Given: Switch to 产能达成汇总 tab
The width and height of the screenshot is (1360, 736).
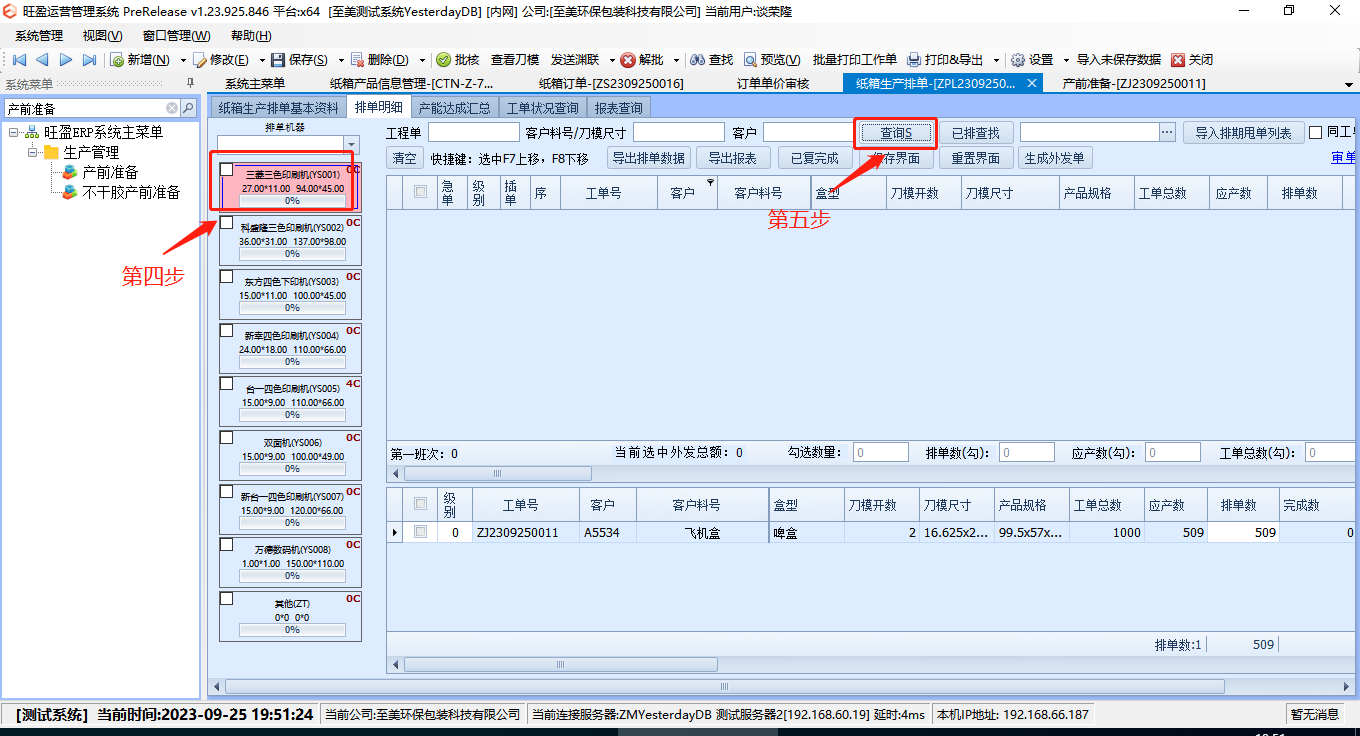Looking at the screenshot, I should (x=454, y=108).
